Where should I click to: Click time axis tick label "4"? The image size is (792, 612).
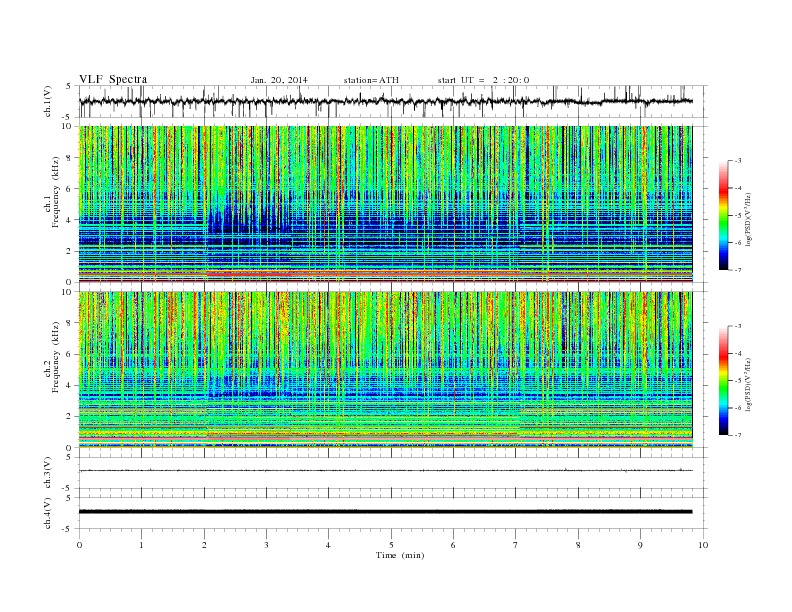[328, 545]
